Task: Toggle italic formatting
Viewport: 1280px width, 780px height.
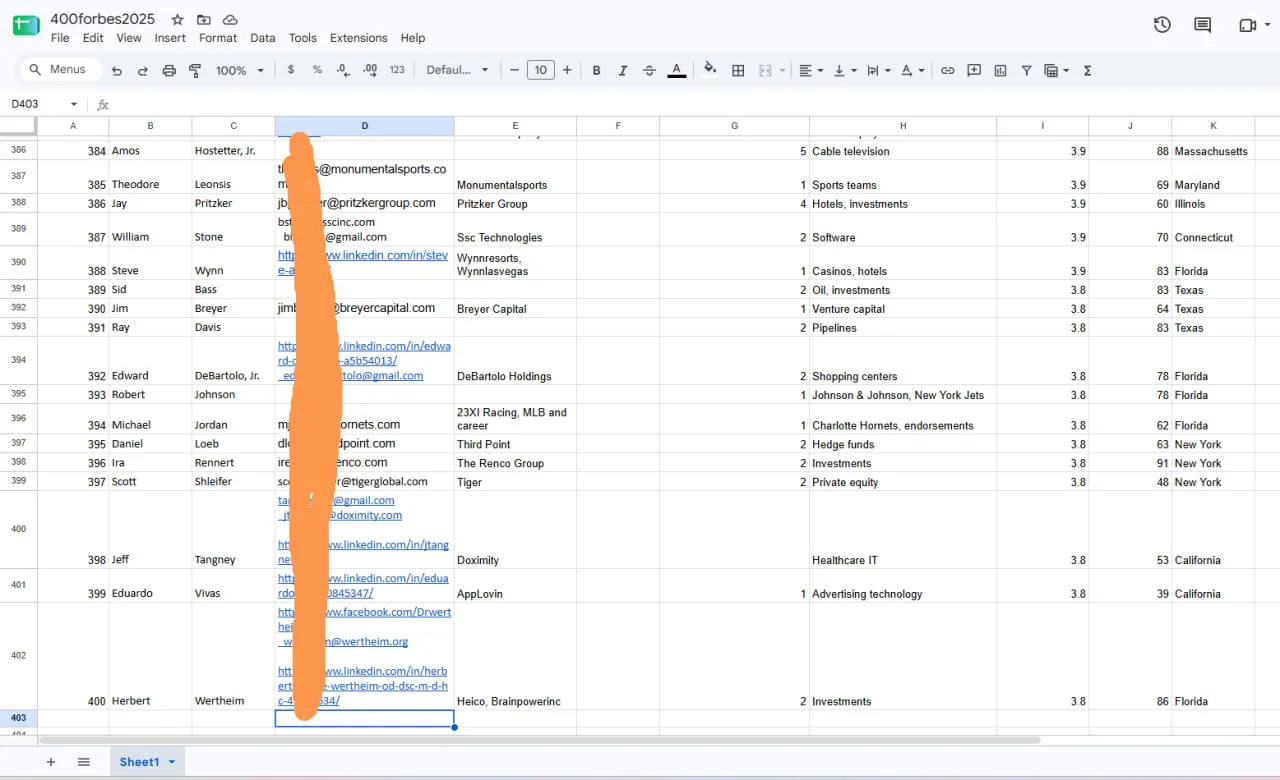Action: point(623,70)
